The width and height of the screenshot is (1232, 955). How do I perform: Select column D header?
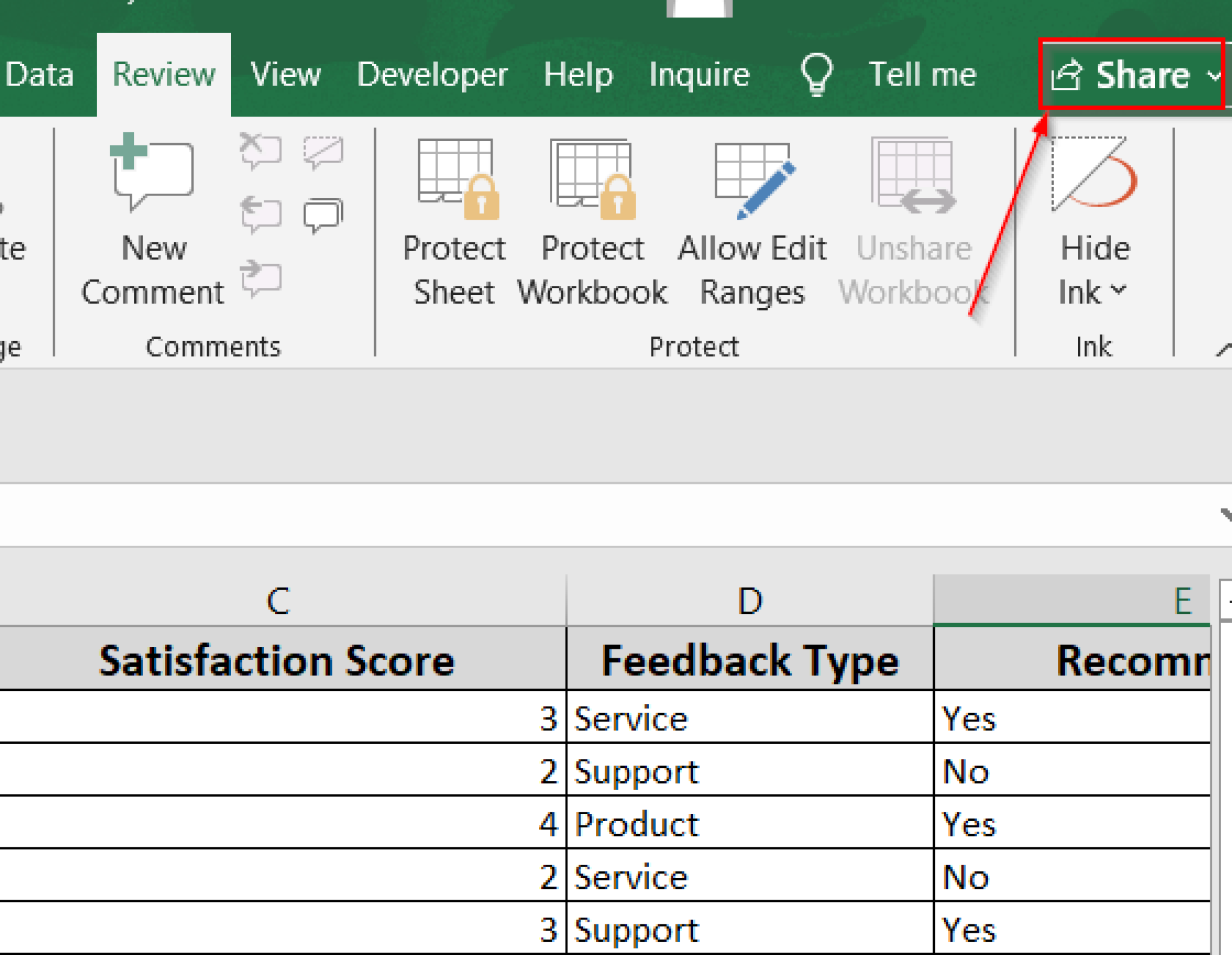point(750,601)
